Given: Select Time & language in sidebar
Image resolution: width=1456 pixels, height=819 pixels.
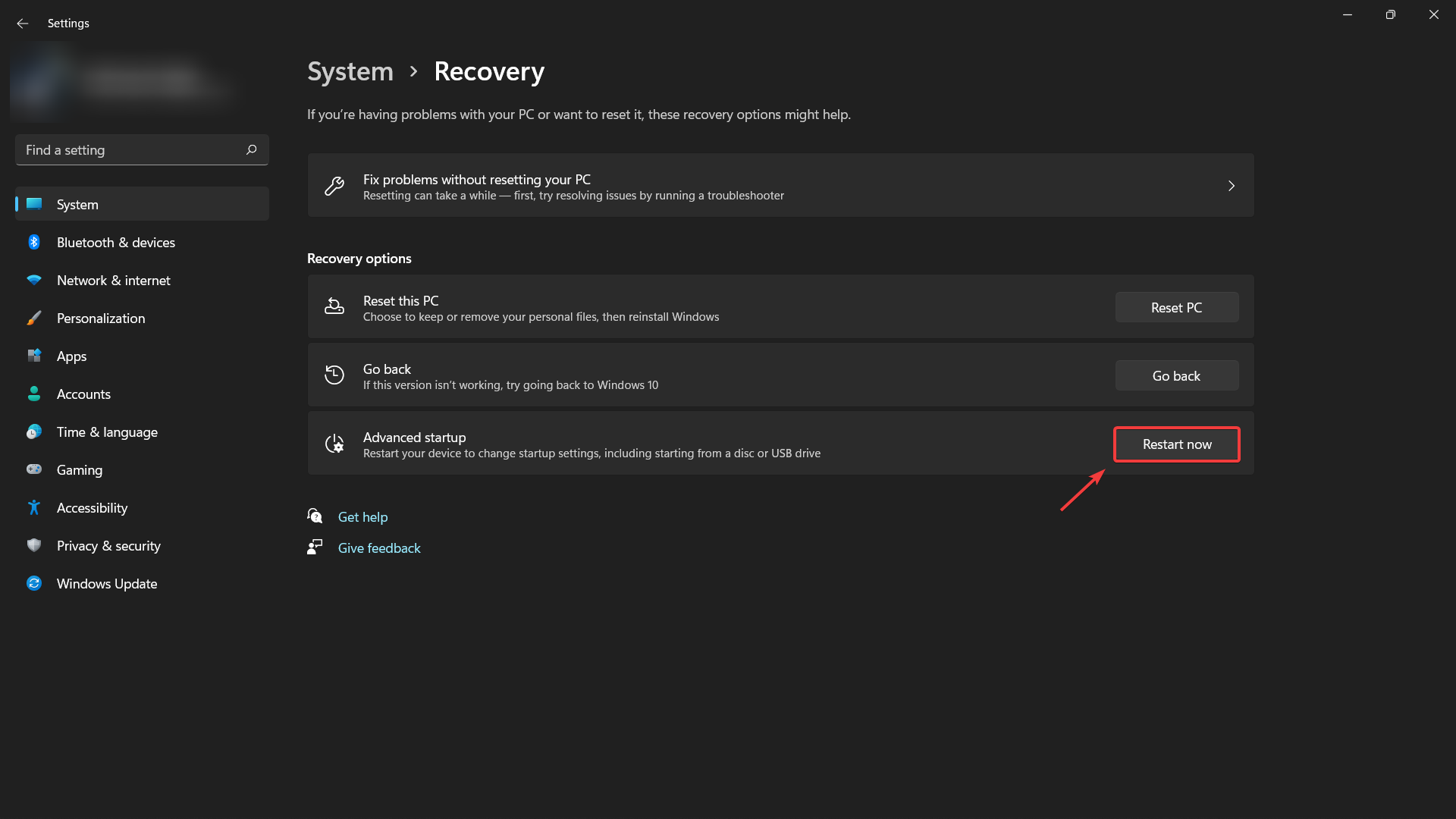Looking at the screenshot, I should point(107,432).
